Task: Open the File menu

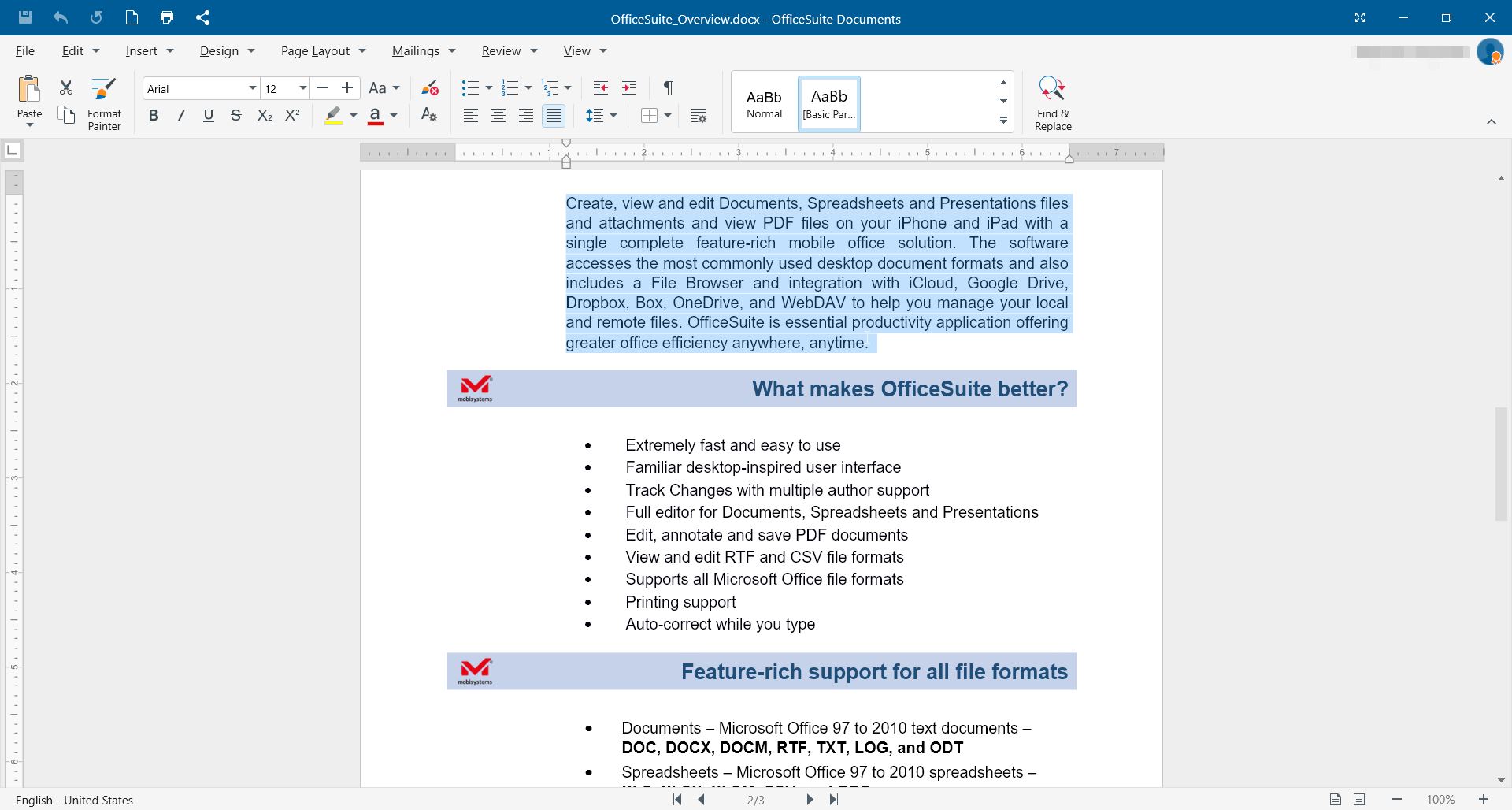Action: [25, 50]
